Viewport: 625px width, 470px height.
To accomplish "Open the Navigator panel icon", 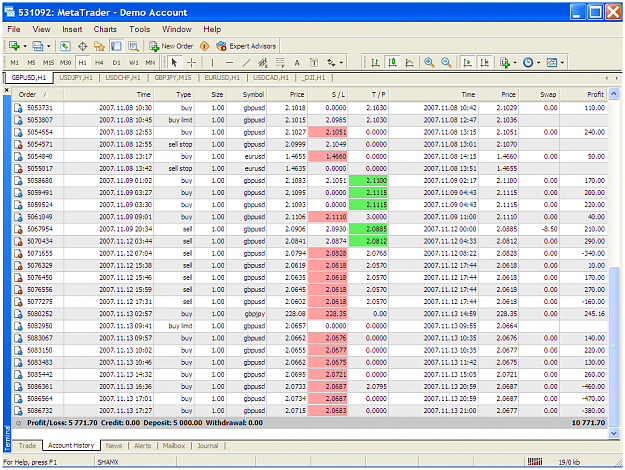I will (x=99, y=46).
